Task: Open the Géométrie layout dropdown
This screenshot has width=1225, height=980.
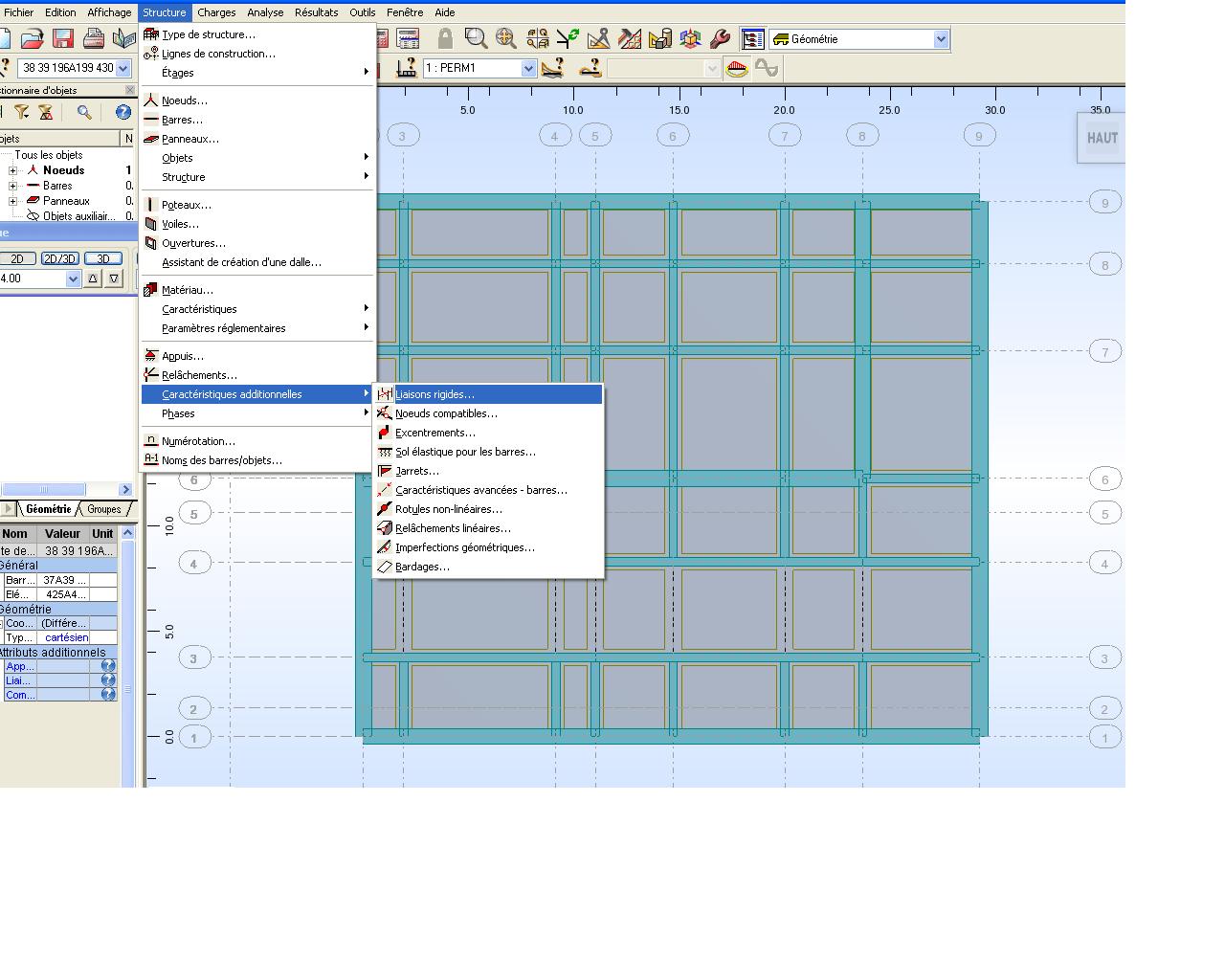Action: [x=941, y=39]
